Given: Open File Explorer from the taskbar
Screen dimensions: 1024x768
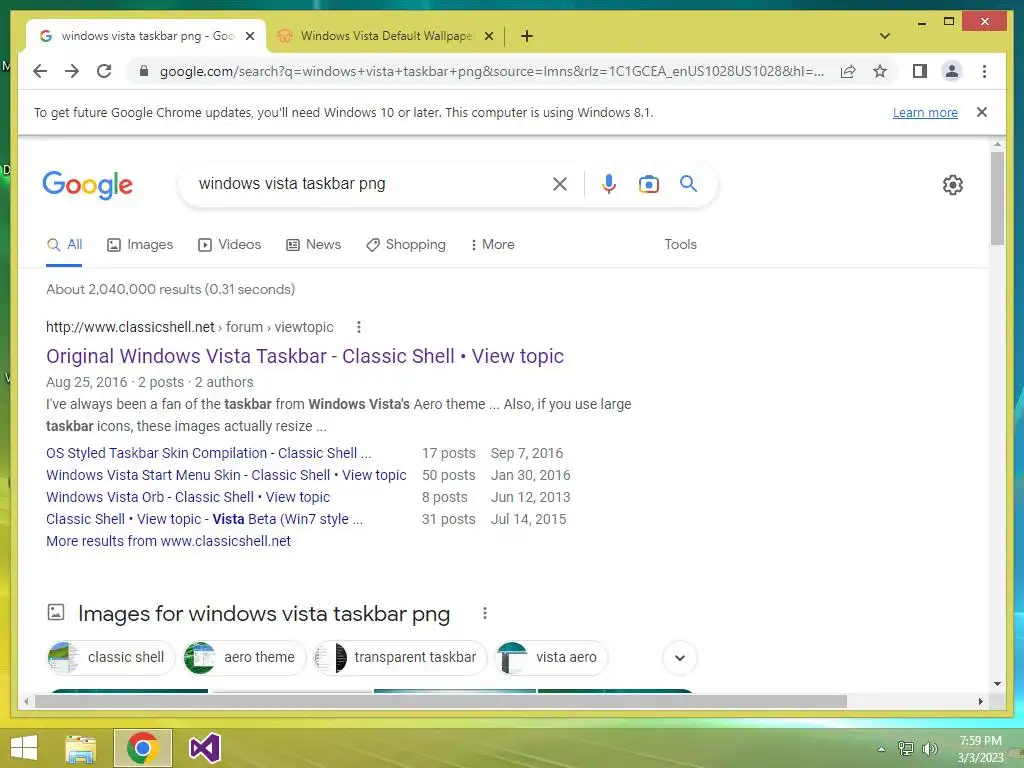Looking at the screenshot, I should pyautogui.click(x=80, y=748).
